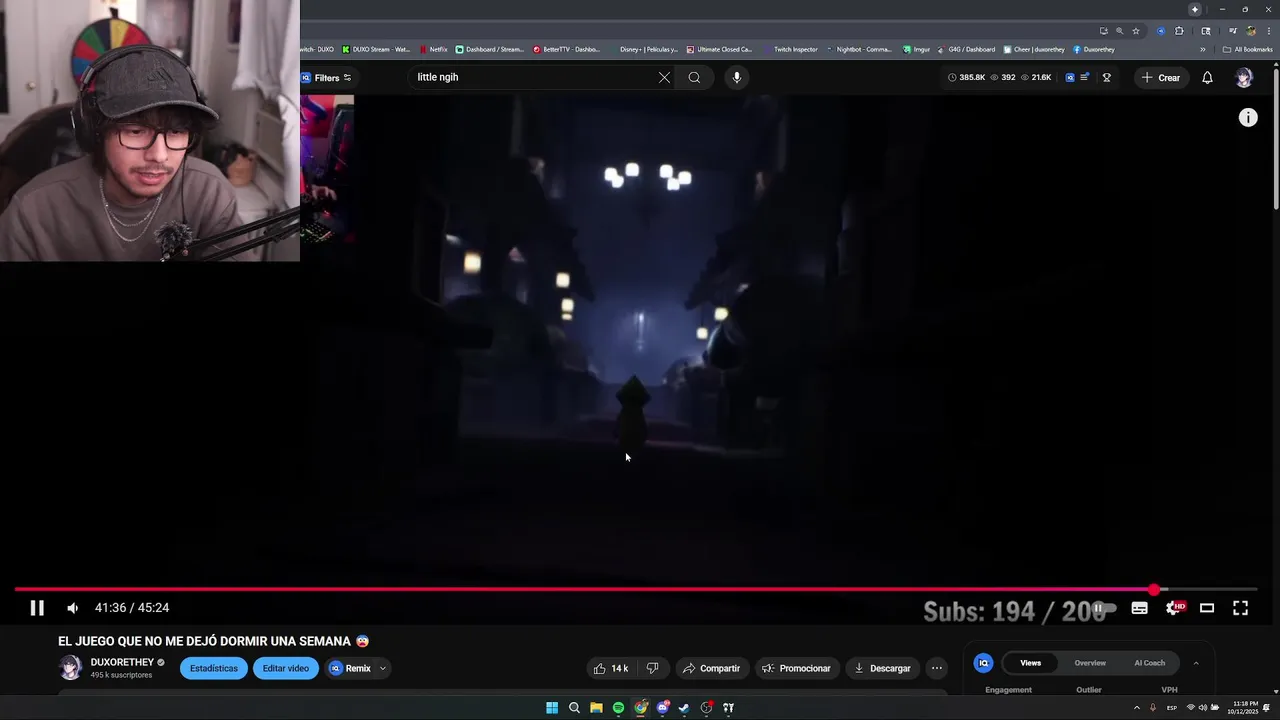Open the vidIQ icon in the header
The image size is (1280, 720).
1070,77
